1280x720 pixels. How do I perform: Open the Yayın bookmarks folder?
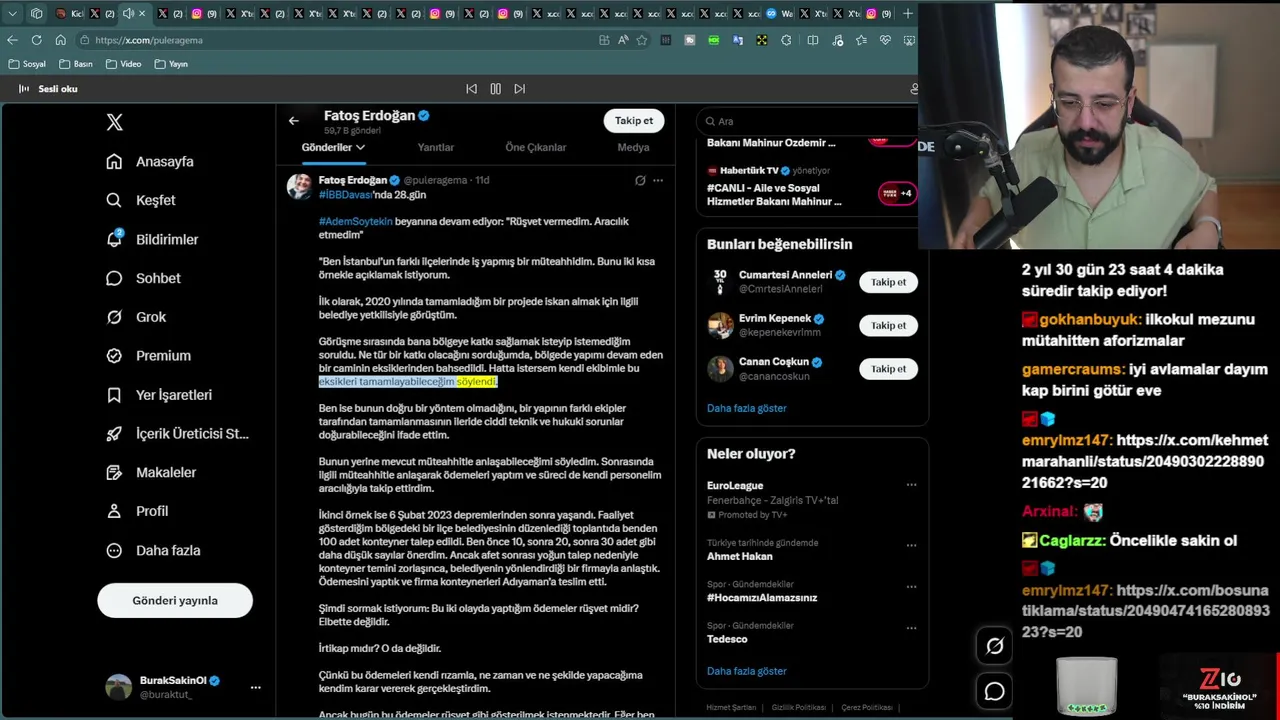point(171,64)
